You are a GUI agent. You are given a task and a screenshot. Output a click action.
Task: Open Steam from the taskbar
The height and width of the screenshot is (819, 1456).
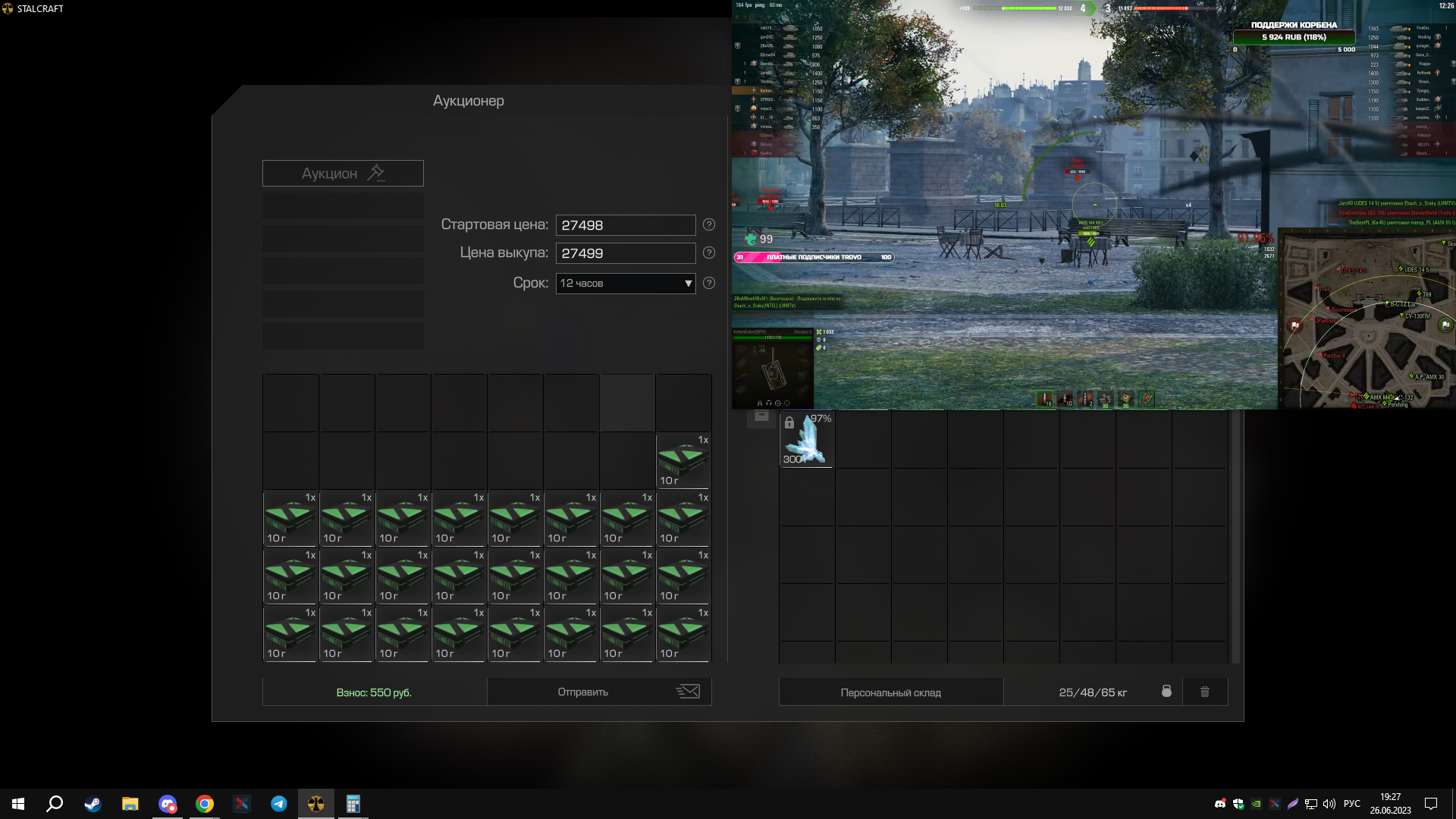pos(93,804)
